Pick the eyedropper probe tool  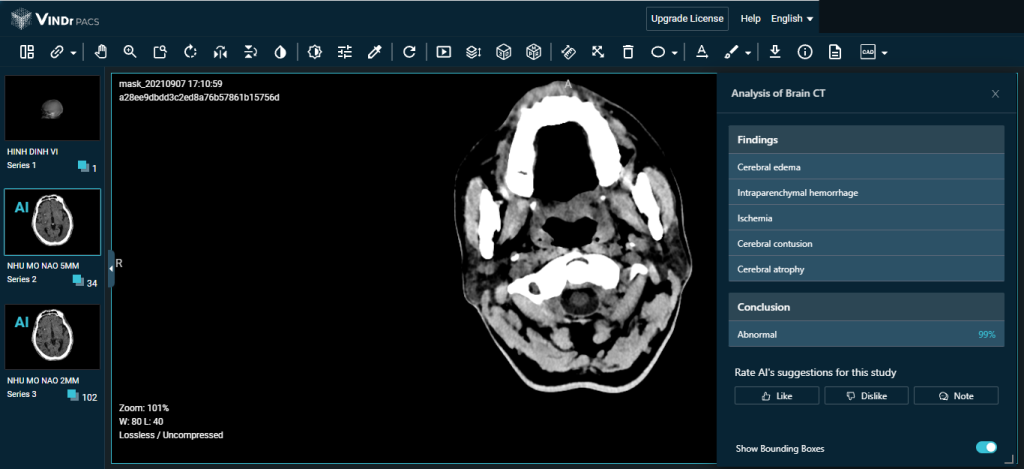375,51
